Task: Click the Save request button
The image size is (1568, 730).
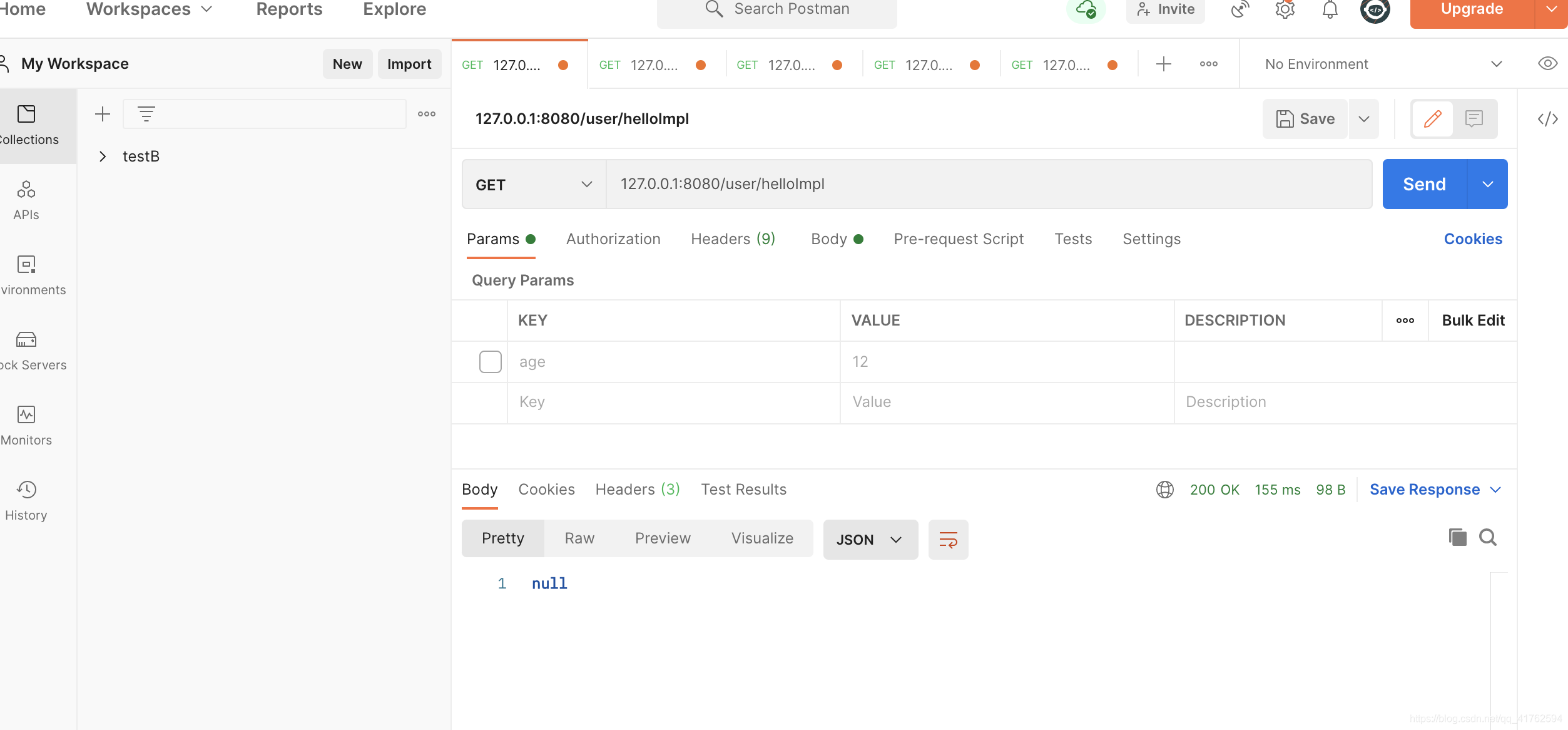Action: point(1305,118)
